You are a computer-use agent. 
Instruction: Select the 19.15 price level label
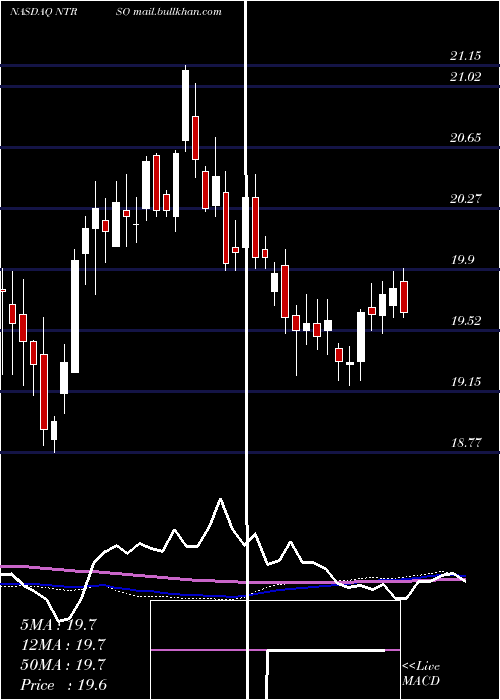[x=466, y=382]
